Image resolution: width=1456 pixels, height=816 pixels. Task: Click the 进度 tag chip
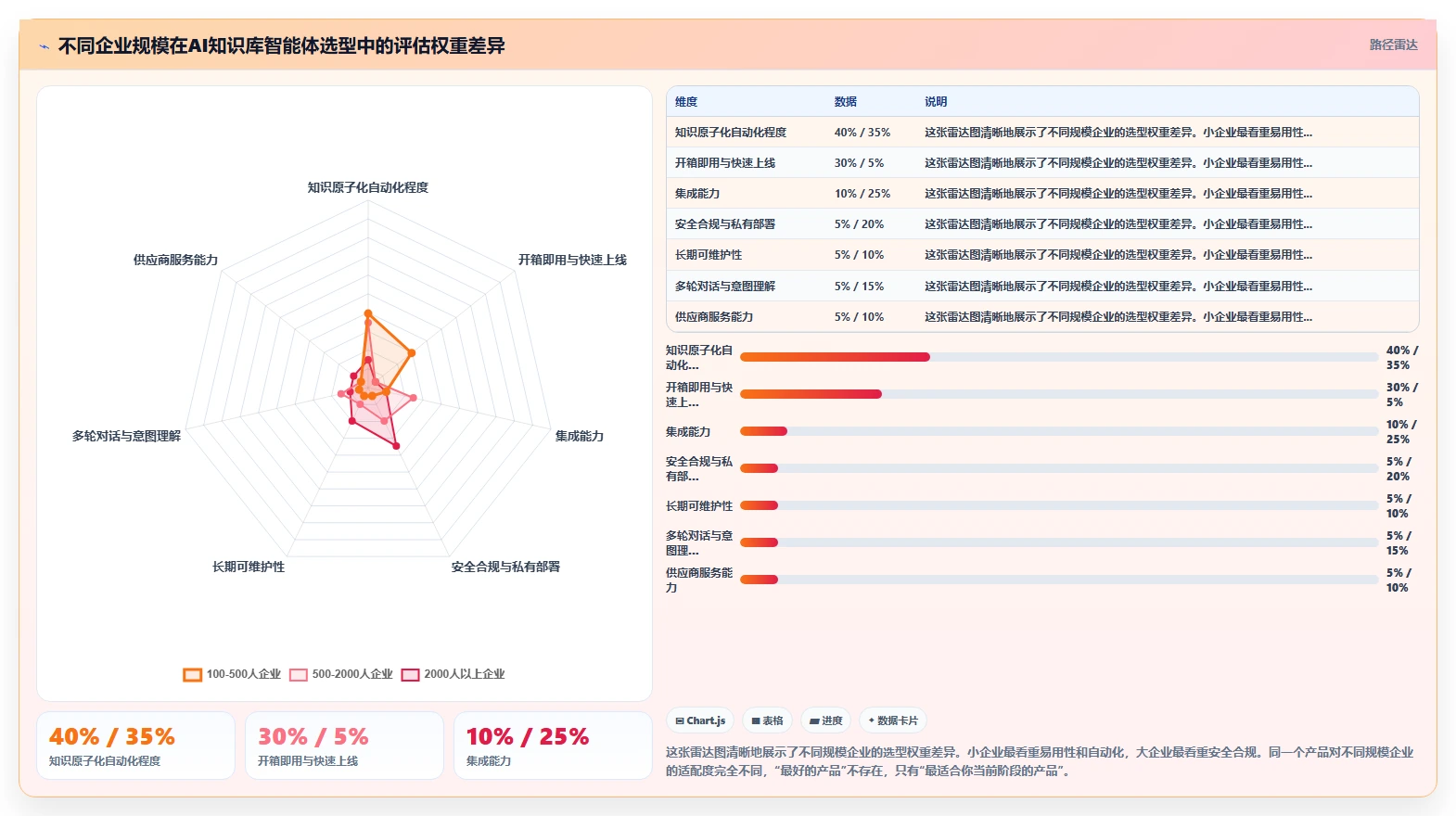coord(825,720)
